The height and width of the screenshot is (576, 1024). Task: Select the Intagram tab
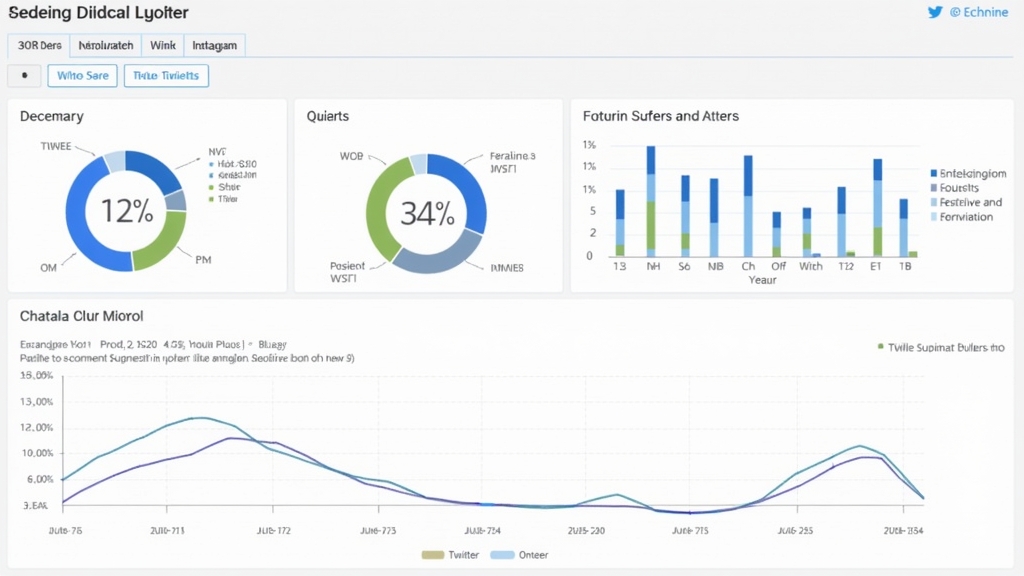point(214,45)
